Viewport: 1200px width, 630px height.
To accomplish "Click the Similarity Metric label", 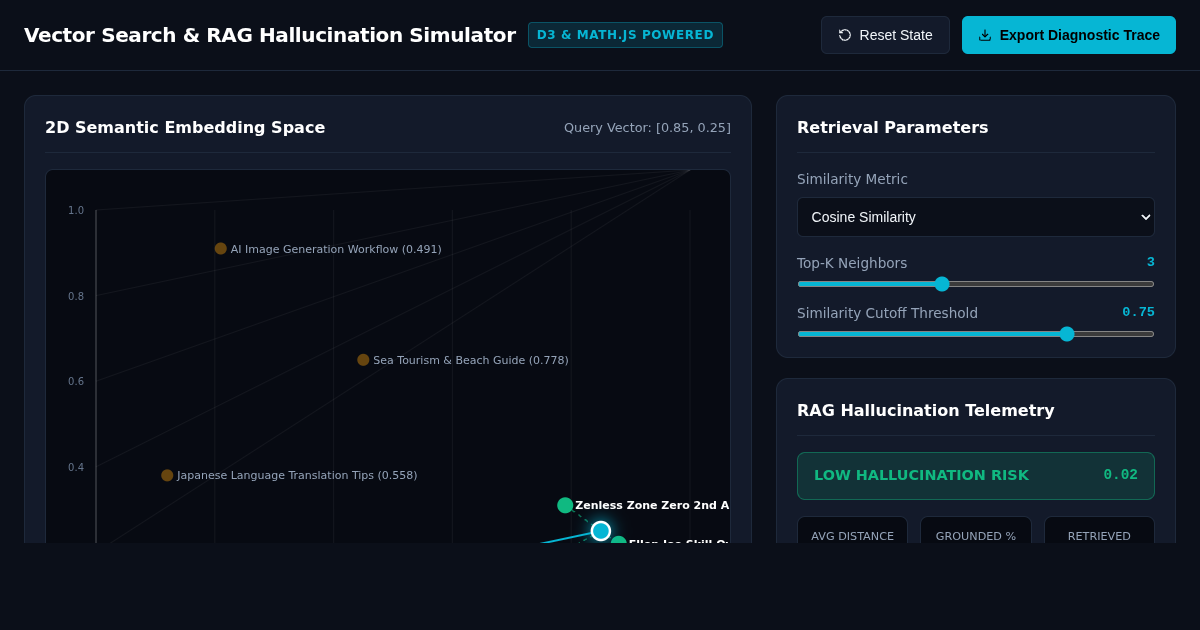I will [x=852, y=179].
